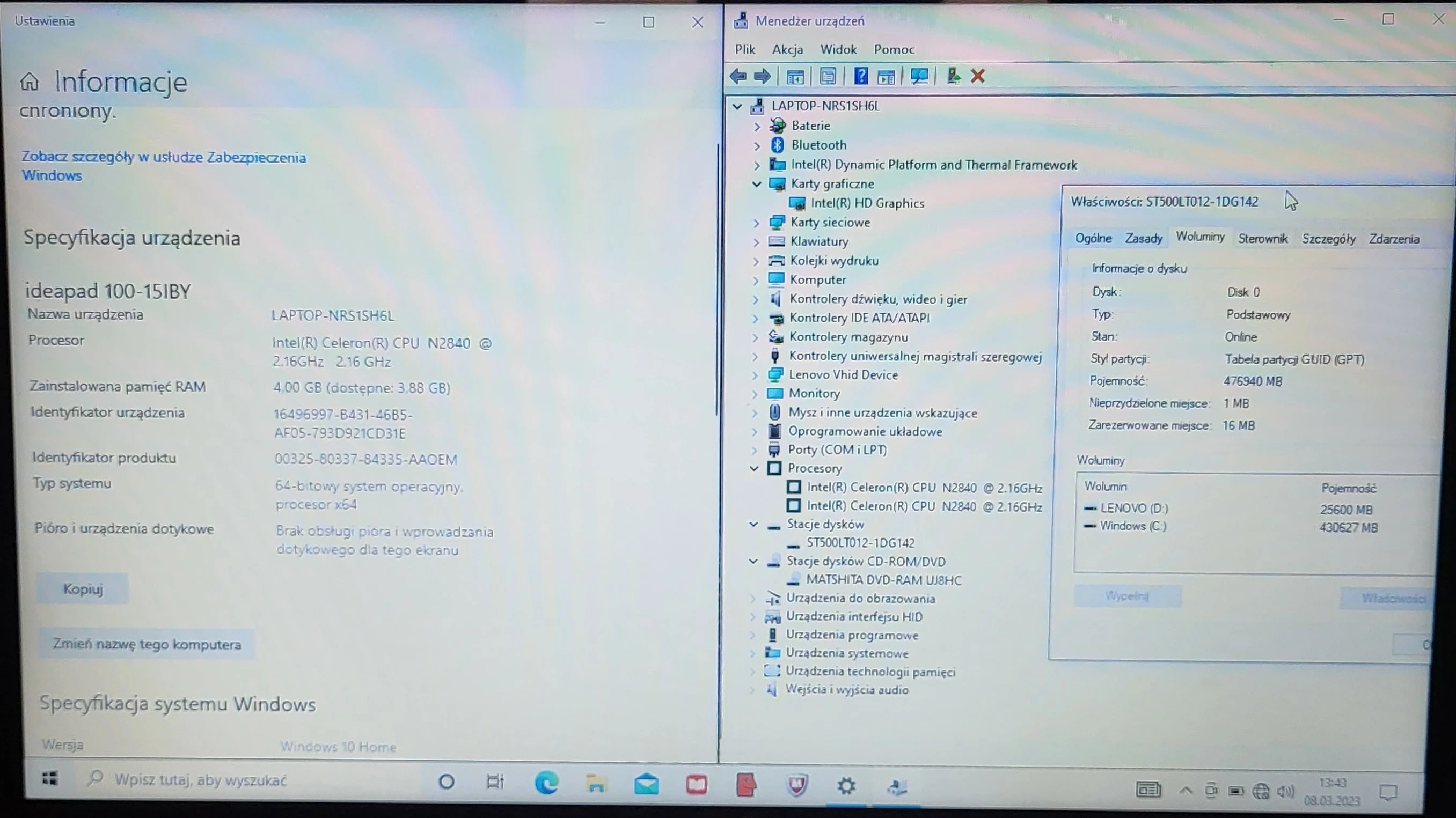Click the Cortana circle icon

coord(447,782)
